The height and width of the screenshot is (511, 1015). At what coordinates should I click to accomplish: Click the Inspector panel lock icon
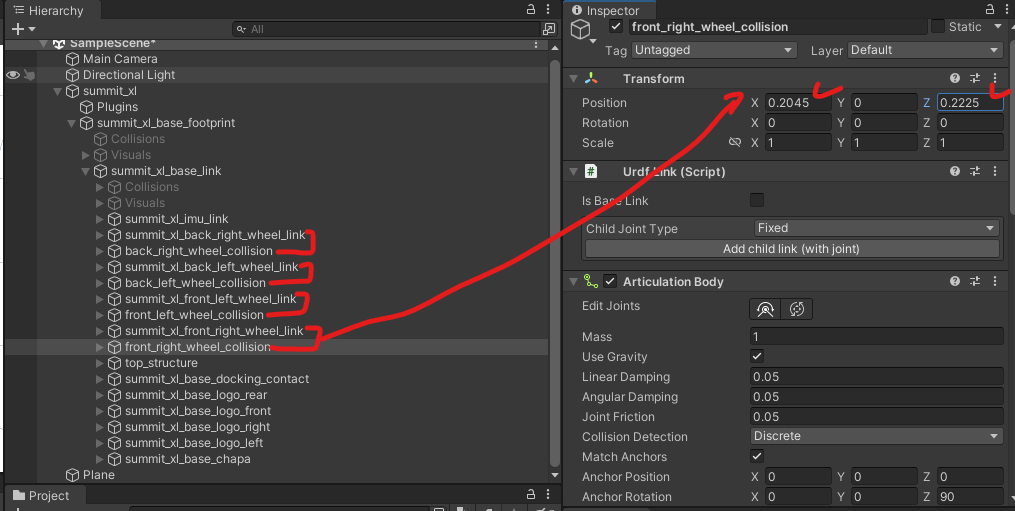(x=990, y=9)
